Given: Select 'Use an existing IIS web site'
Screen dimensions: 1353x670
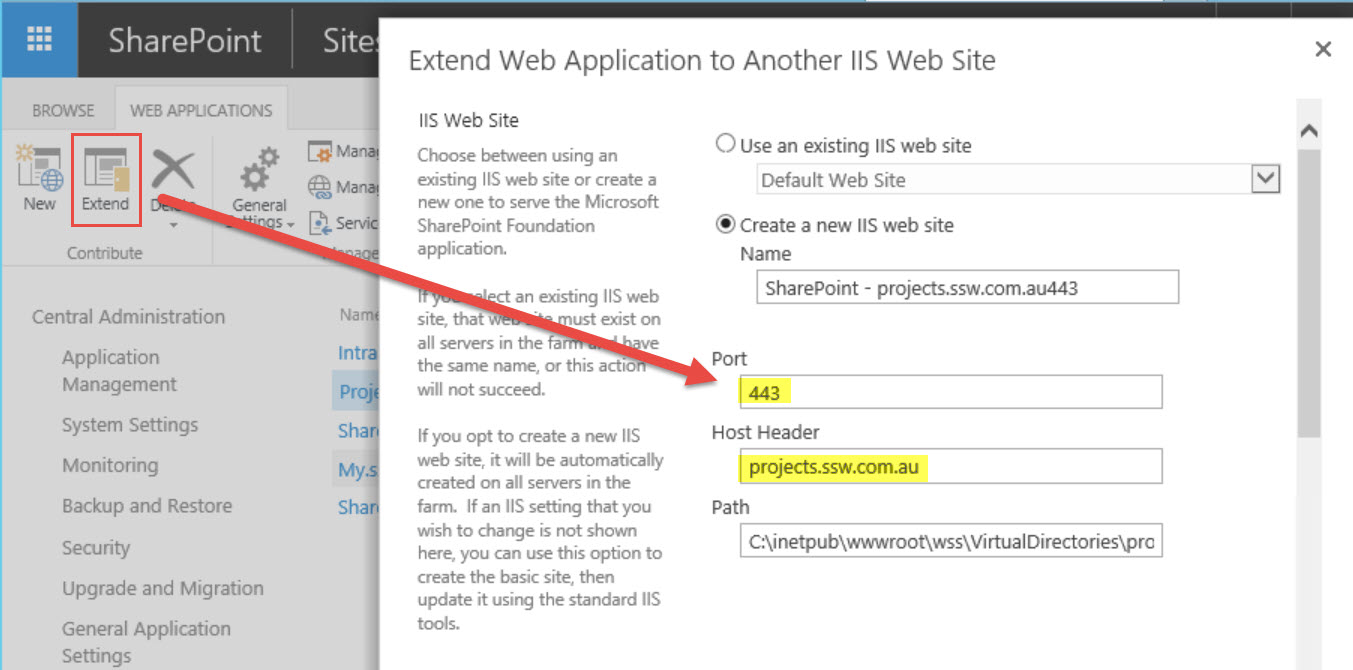Looking at the screenshot, I should point(726,144).
